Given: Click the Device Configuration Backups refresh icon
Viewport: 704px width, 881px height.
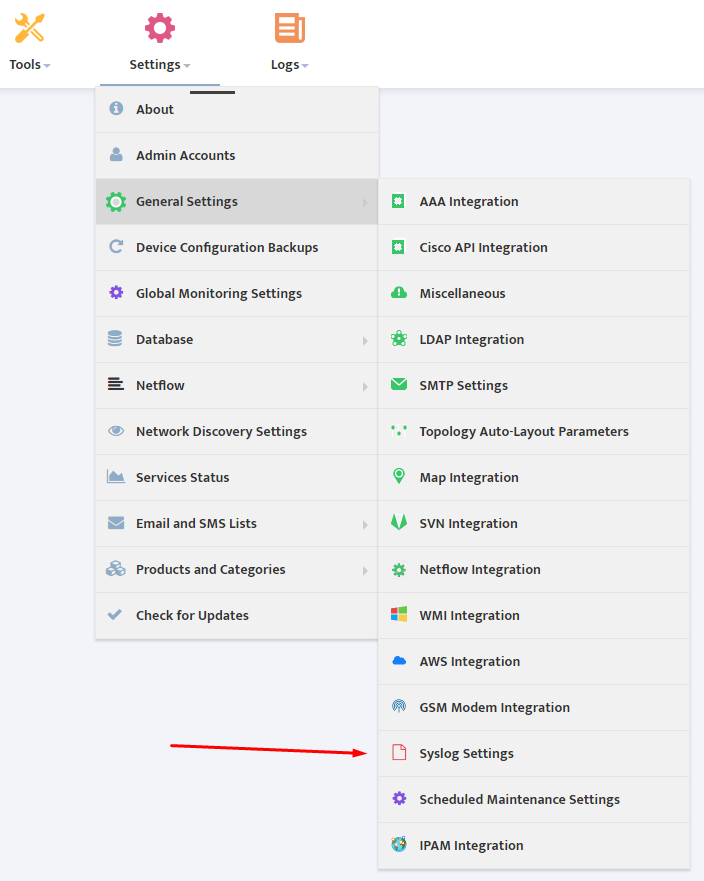Looking at the screenshot, I should pyautogui.click(x=116, y=246).
